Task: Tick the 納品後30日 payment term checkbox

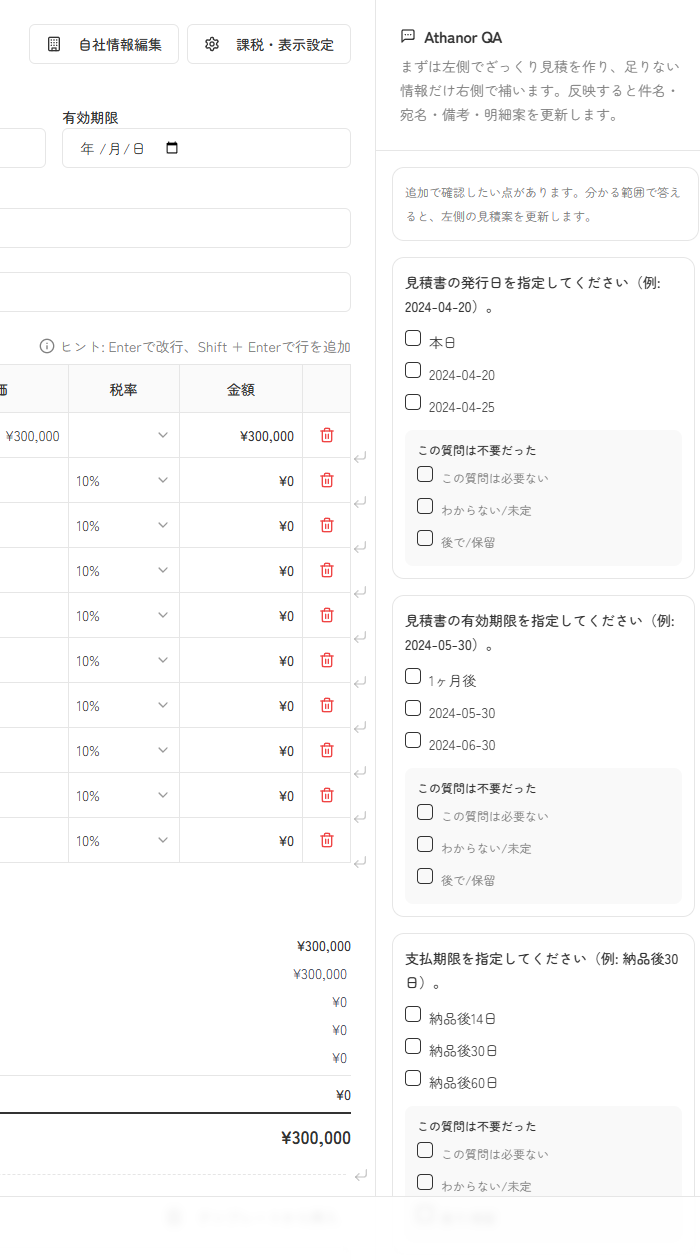Action: (x=413, y=1046)
